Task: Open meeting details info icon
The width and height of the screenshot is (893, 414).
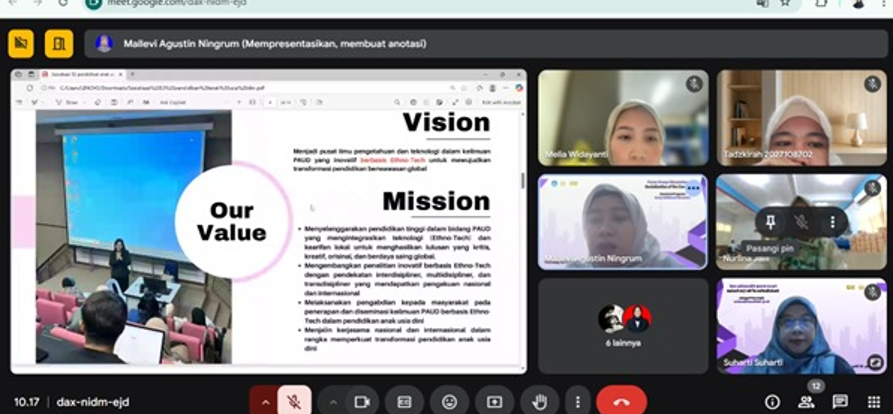Action: 772,401
